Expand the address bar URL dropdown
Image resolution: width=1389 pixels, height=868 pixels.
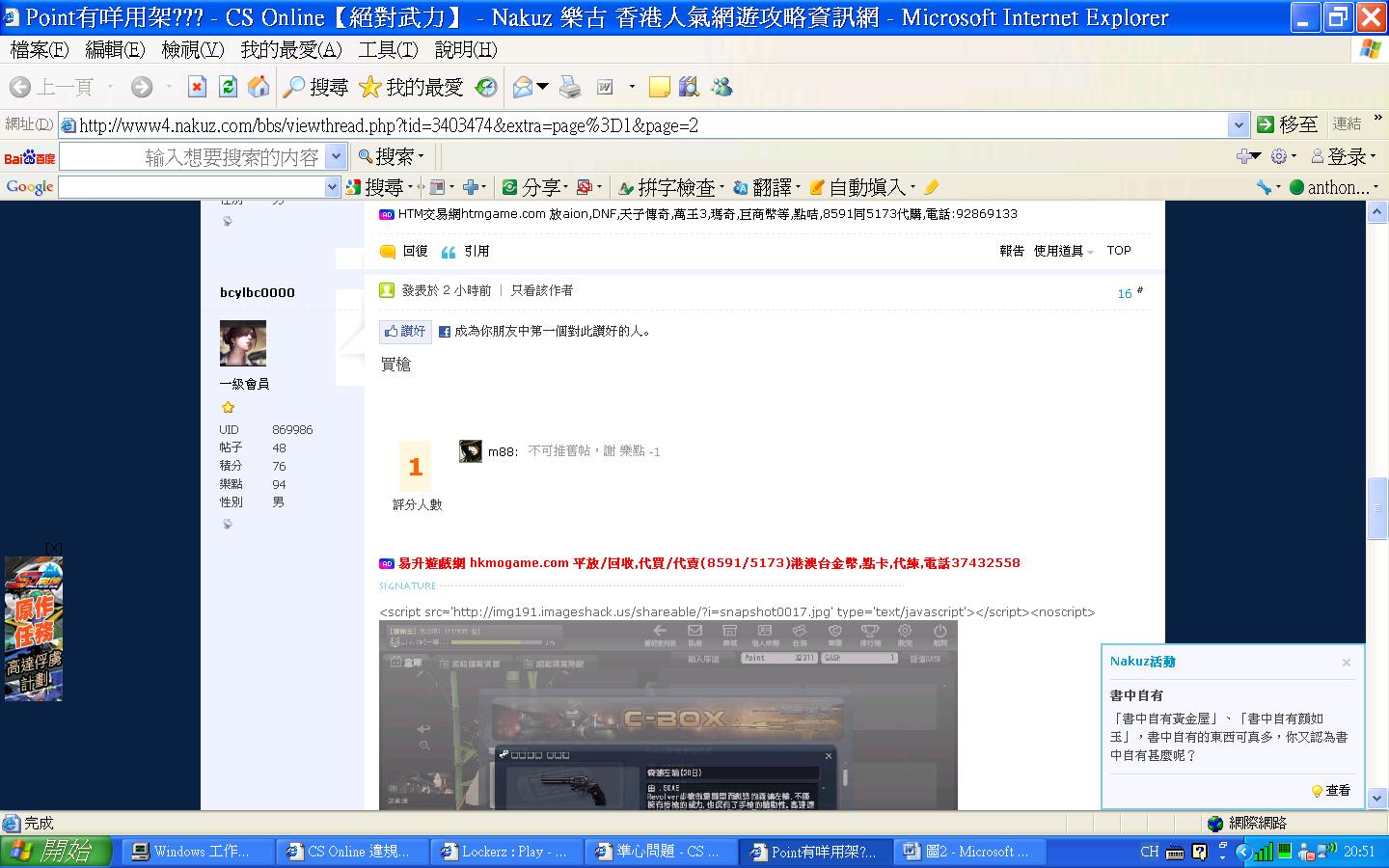(x=1239, y=124)
